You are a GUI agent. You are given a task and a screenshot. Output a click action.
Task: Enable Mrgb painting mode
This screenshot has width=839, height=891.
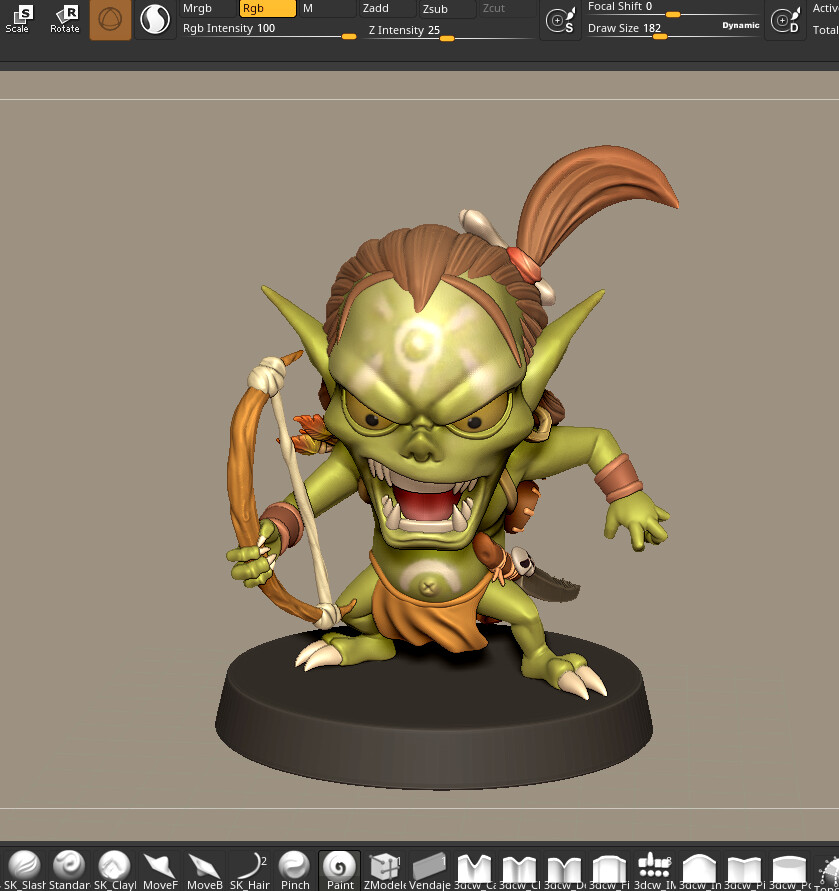click(x=197, y=8)
